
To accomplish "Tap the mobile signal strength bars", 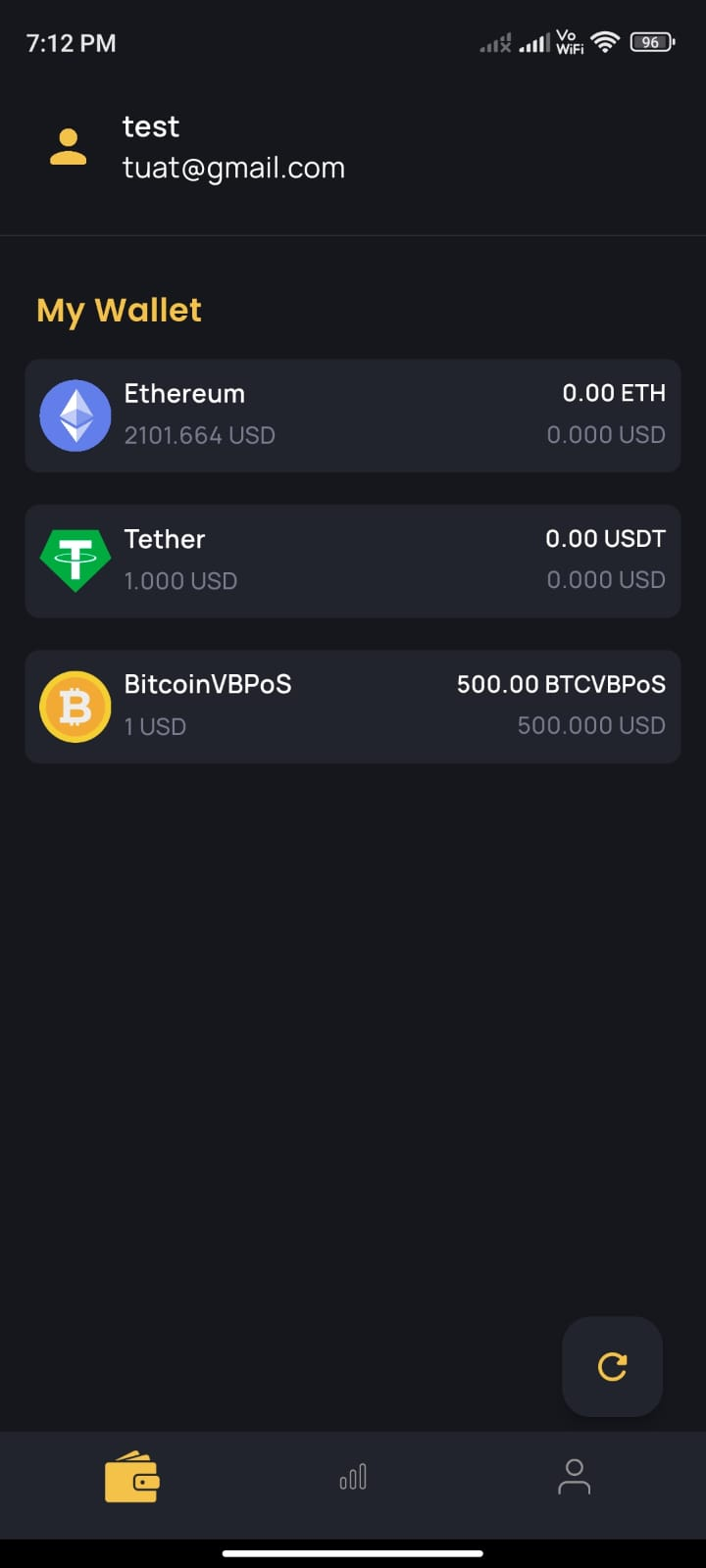I will (x=534, y=43).
